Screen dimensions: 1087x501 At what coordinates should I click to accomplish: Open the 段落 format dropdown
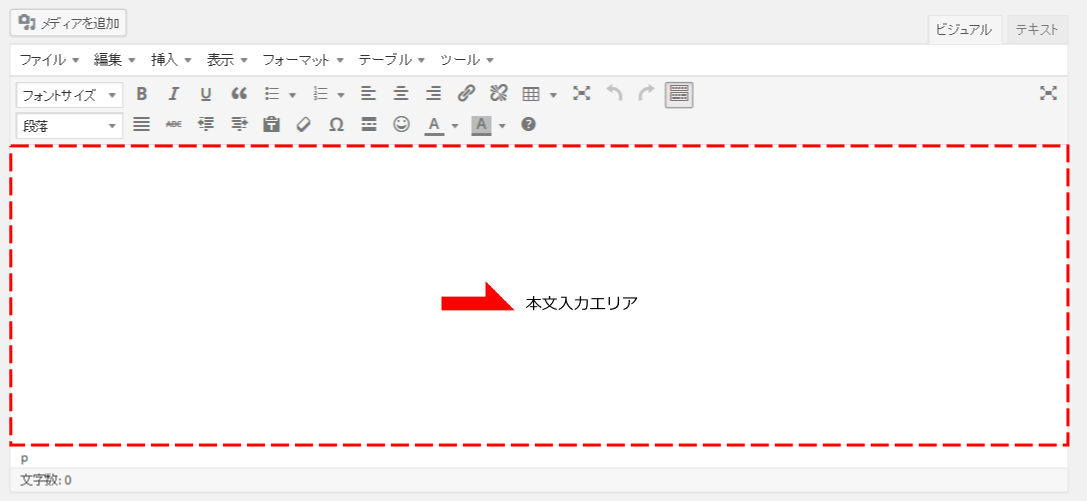point(69,126)
